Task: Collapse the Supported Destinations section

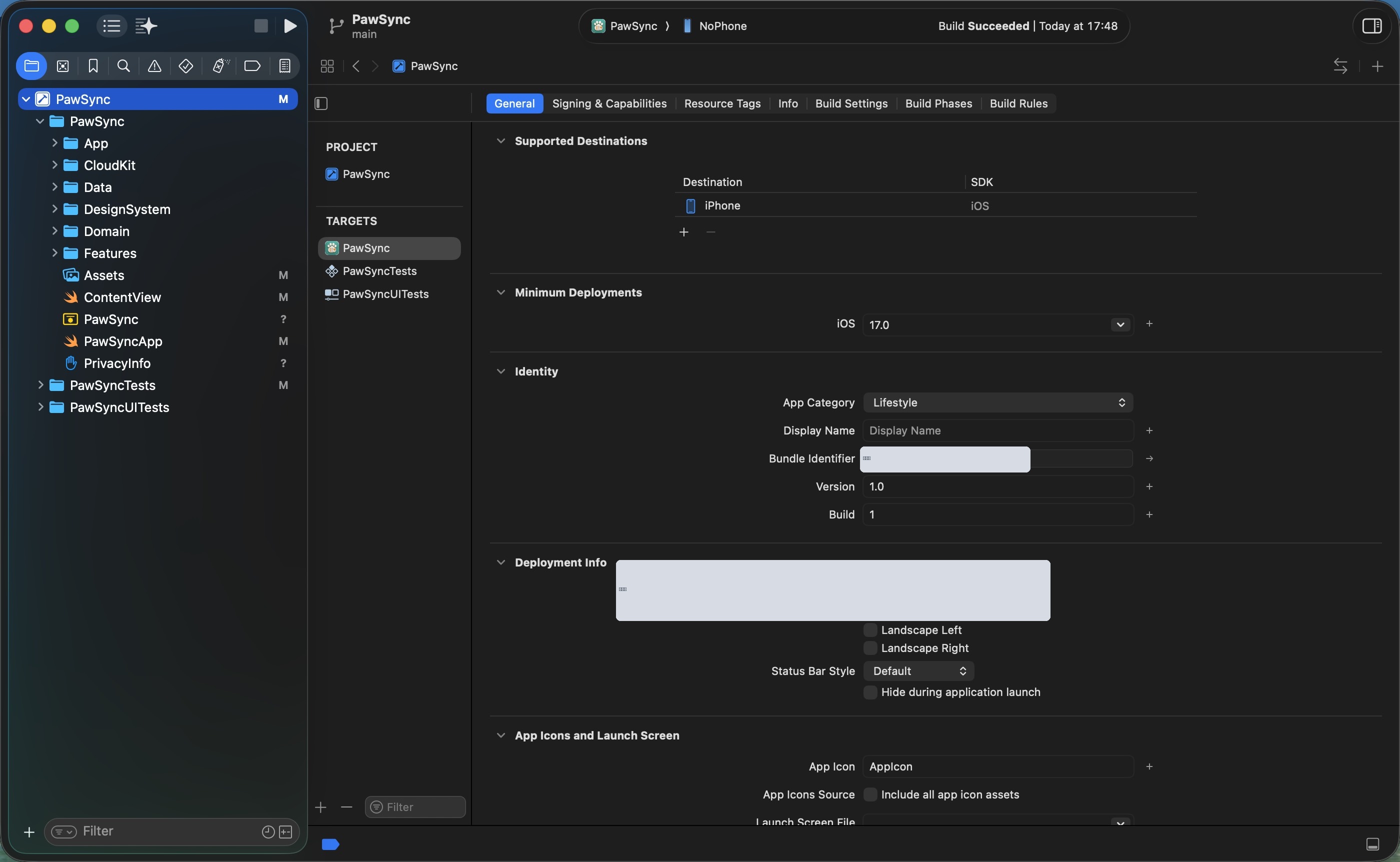Action: point(500,141)
